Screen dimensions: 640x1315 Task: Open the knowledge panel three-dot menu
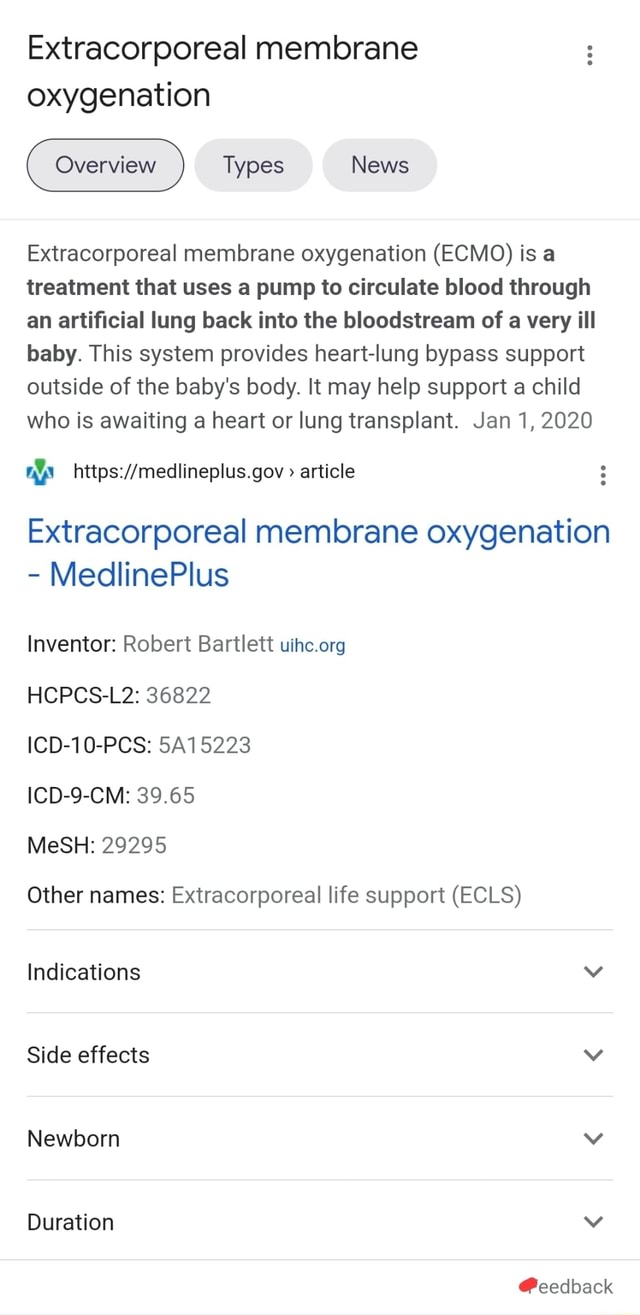589,55
